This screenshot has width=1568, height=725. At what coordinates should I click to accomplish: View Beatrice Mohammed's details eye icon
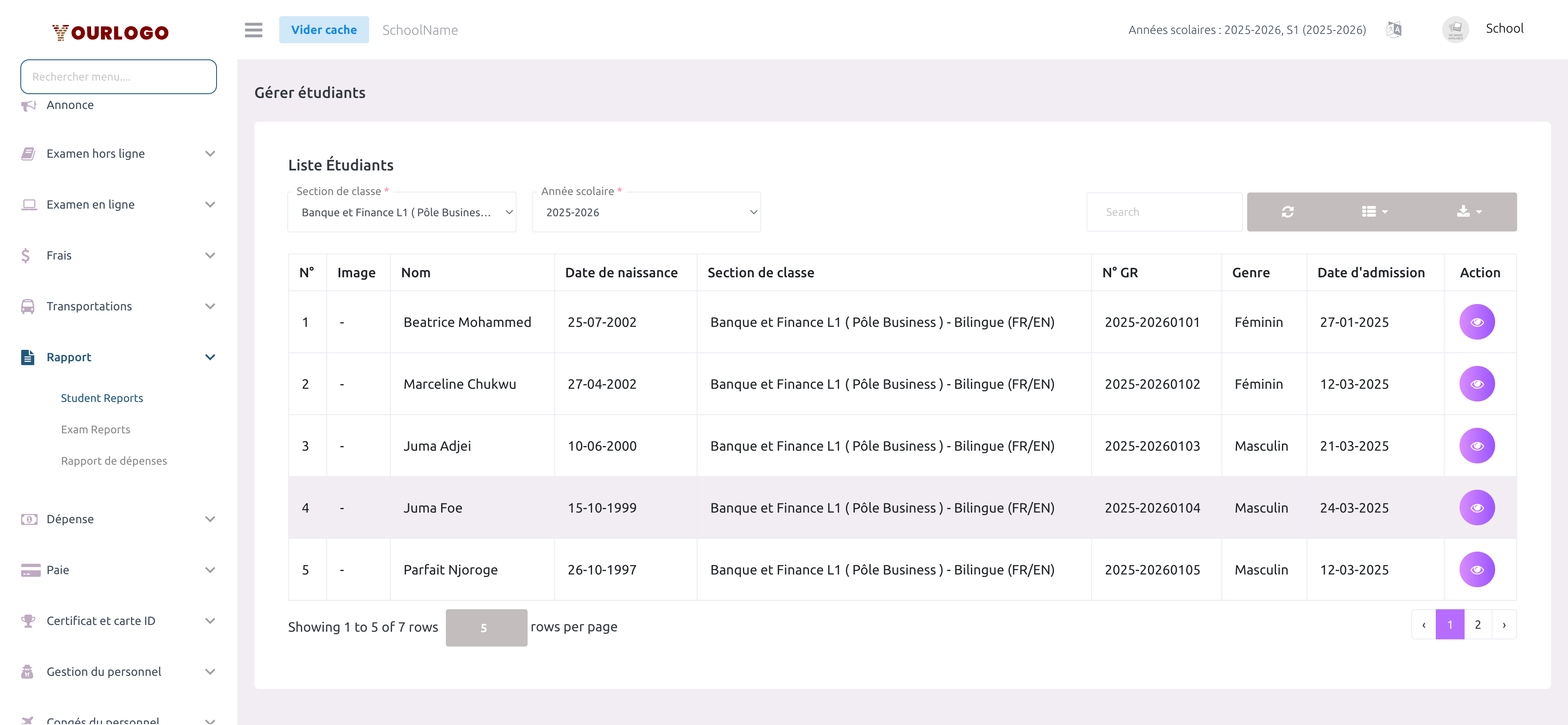tap(1477, 322)
